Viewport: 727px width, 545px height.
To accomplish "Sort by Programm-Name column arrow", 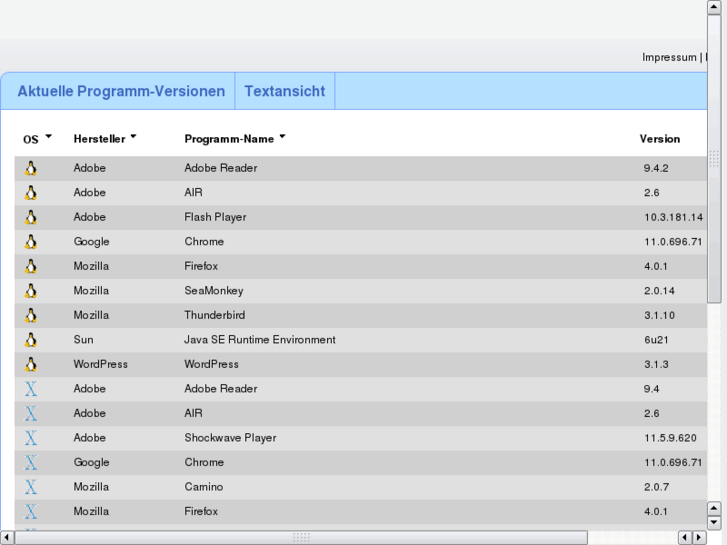I will [282, 136].
